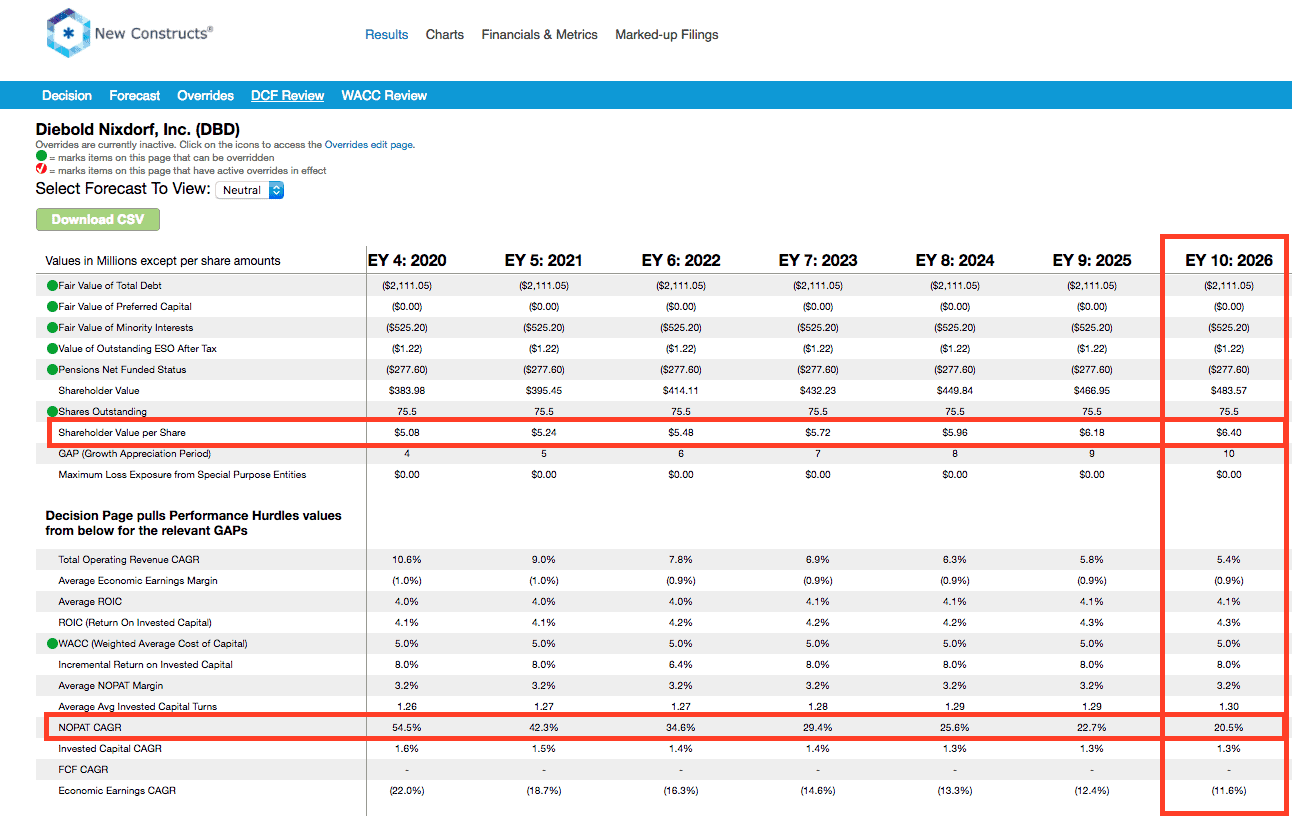Click the 54.5% NOPAT CAGR cell

(x=407, y=728)
